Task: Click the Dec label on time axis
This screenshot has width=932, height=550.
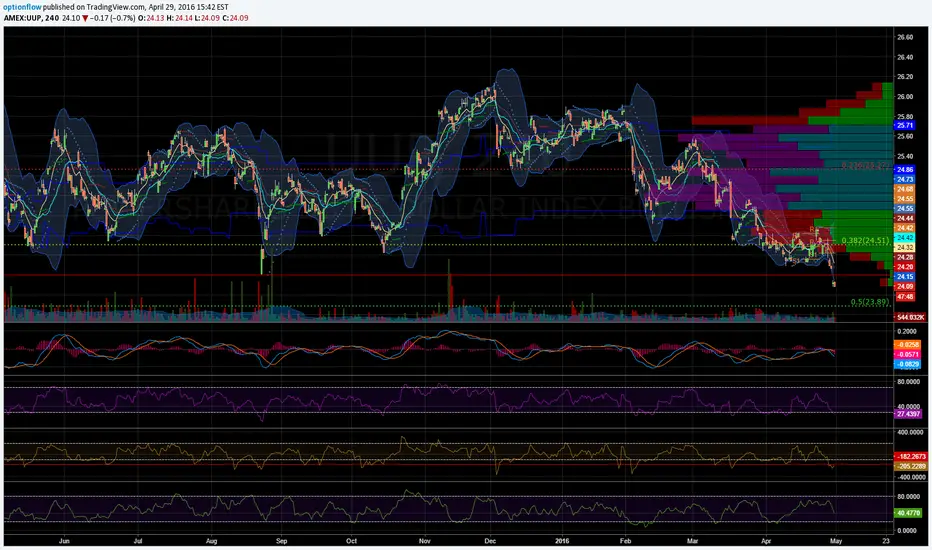Action: 490,541
